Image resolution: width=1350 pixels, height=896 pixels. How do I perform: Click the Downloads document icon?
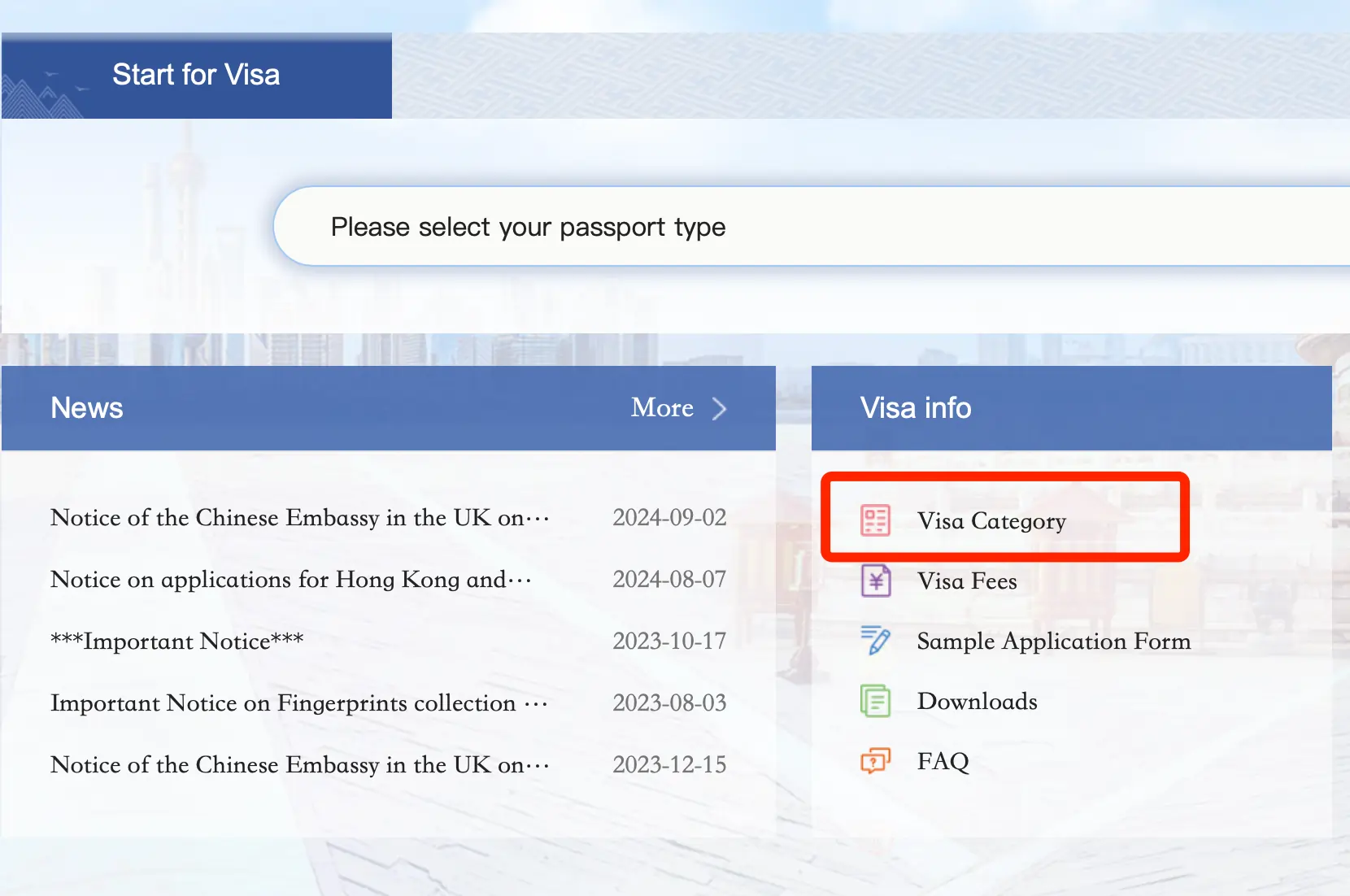[875, 701]
